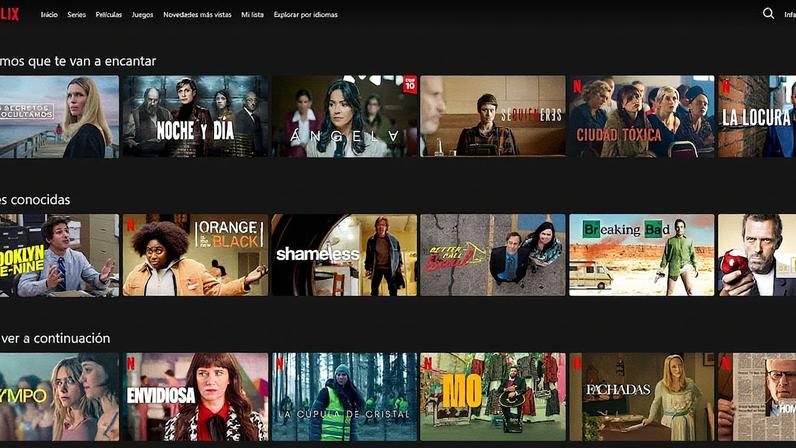Open Novedades más vistas

coord(197,15)
